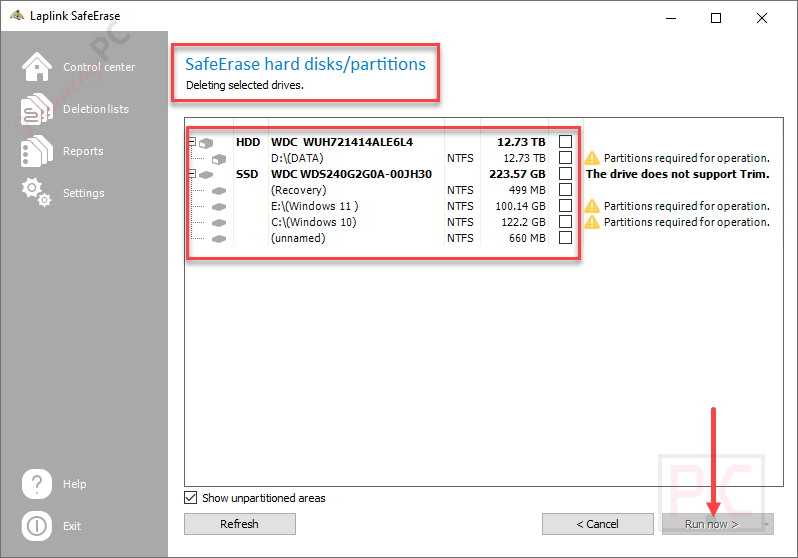
Task: Click the 100.14 GB size value
Action: point(520,206)
